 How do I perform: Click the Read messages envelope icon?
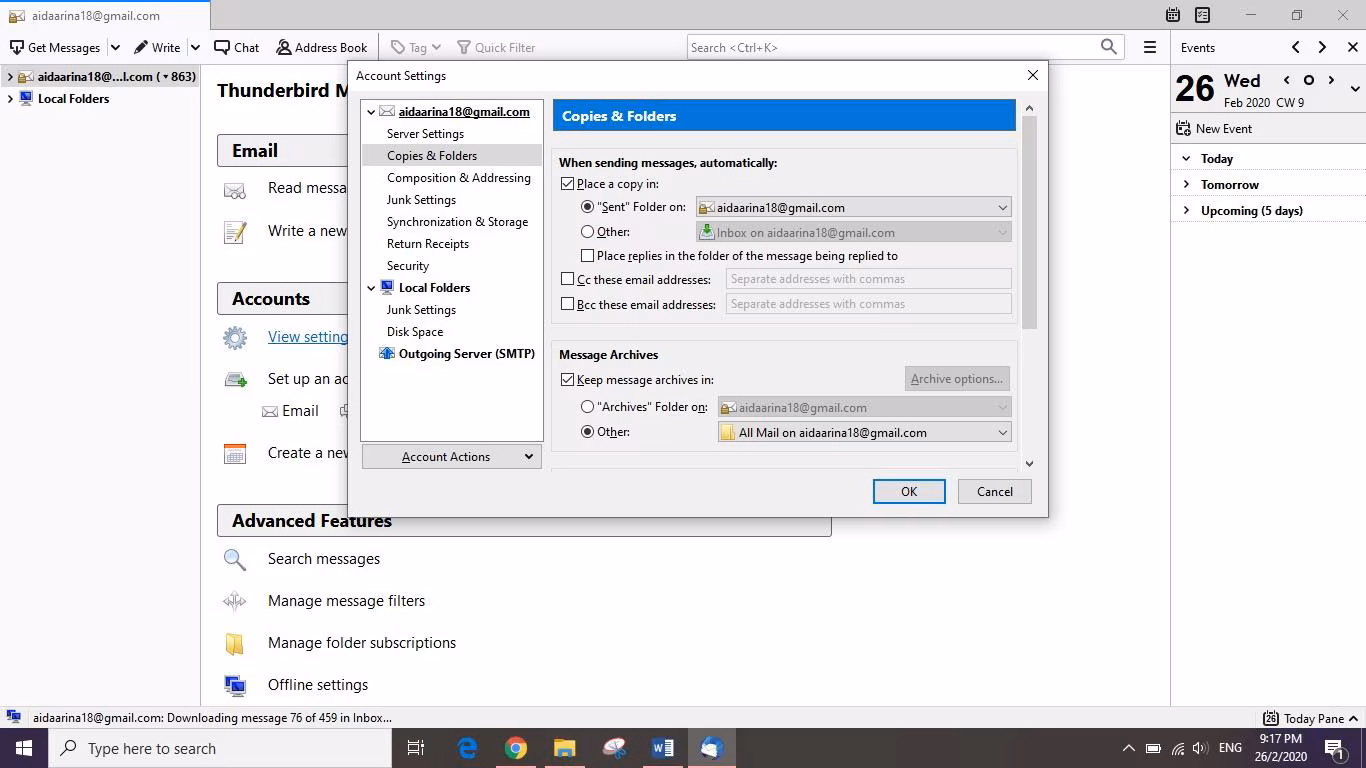[x=235, y=189]
